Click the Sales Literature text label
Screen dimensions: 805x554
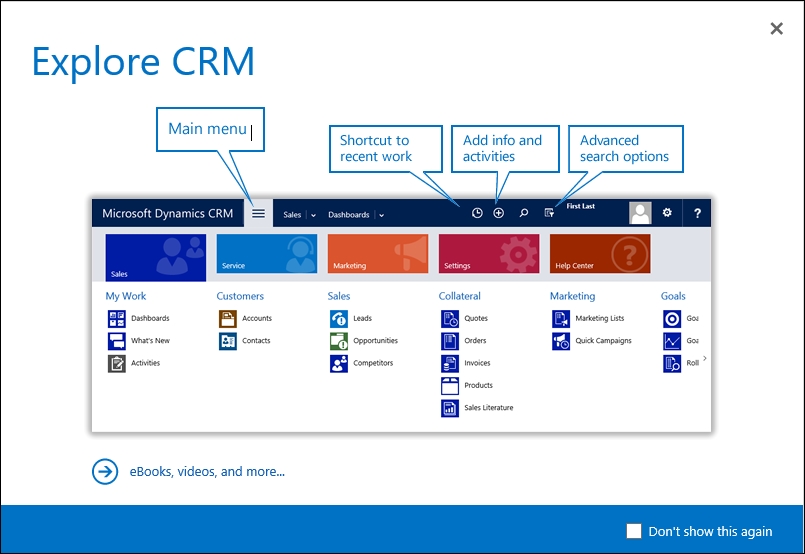pos(489,408)
